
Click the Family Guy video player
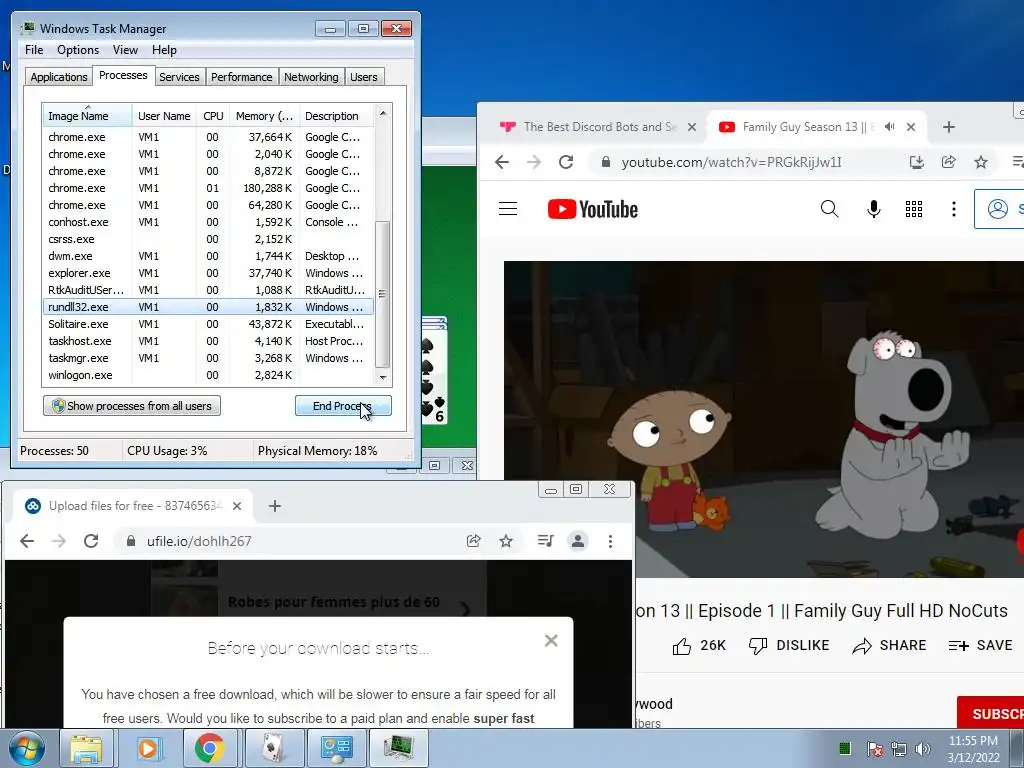(763, 419)
